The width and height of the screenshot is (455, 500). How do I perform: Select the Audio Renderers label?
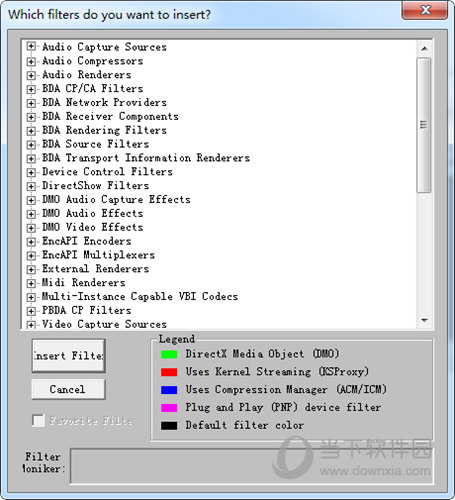click(x=87, y=75)
